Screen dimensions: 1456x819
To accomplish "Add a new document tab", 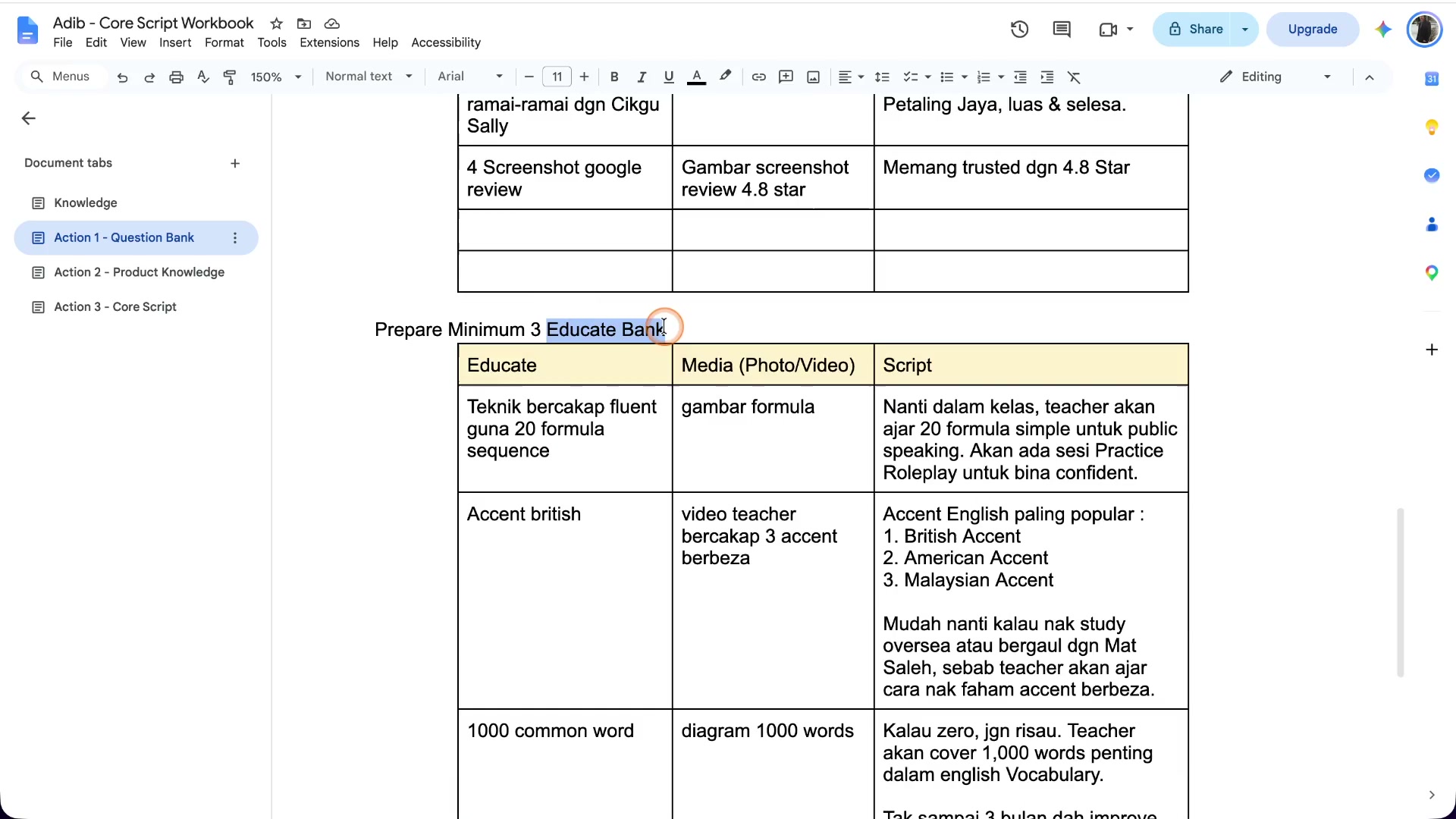I will coord(235,164).
